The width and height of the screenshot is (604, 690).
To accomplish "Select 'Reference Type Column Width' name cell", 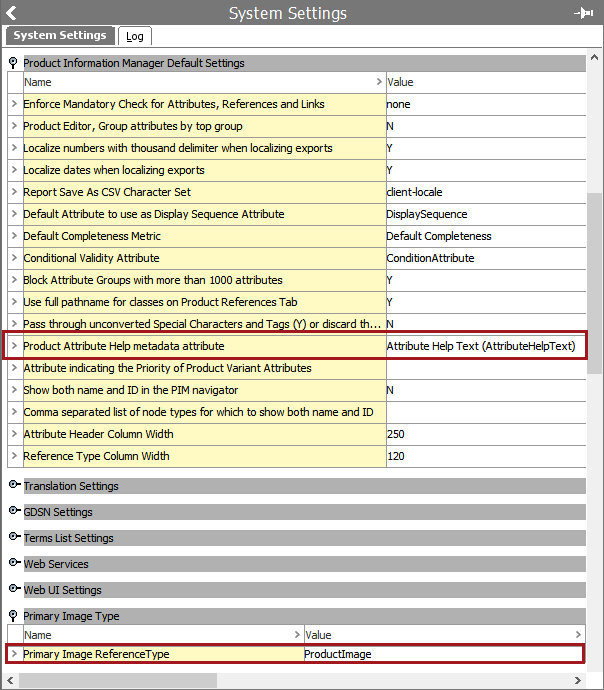I will [205, 456].
